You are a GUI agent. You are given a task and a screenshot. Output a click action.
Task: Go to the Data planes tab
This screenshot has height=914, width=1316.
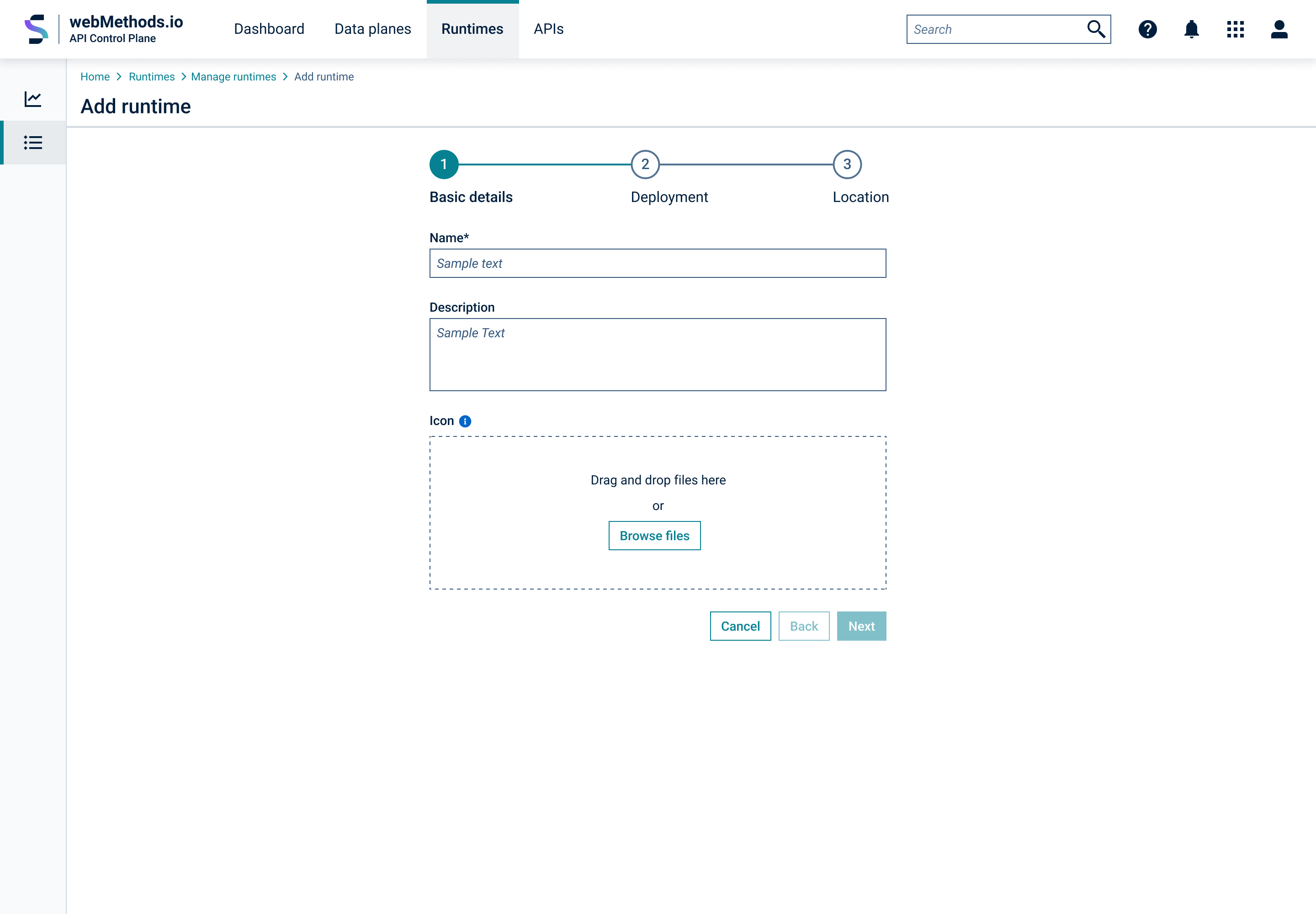coord(373,29)
